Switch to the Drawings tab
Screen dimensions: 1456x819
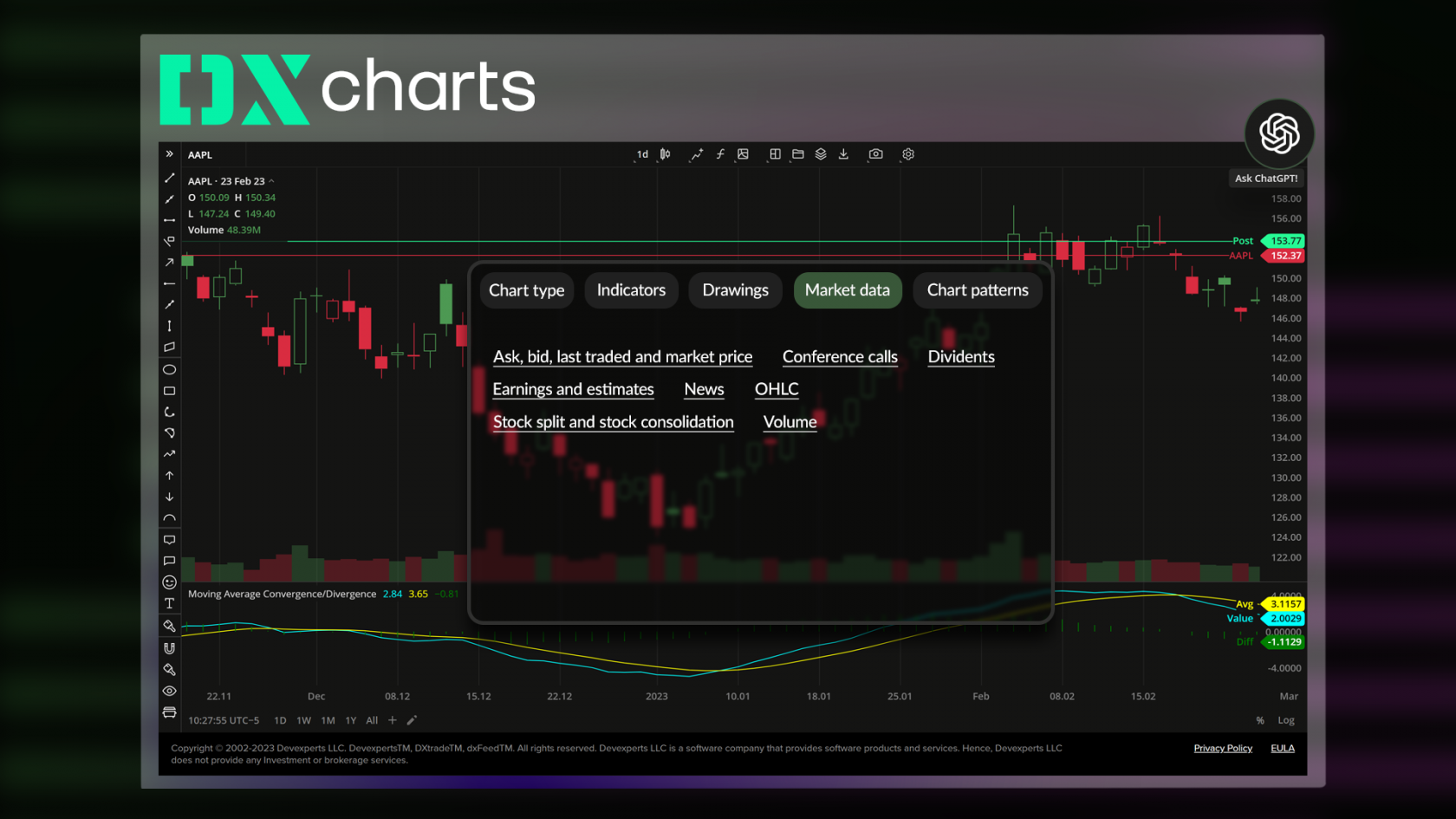[735, 290]
